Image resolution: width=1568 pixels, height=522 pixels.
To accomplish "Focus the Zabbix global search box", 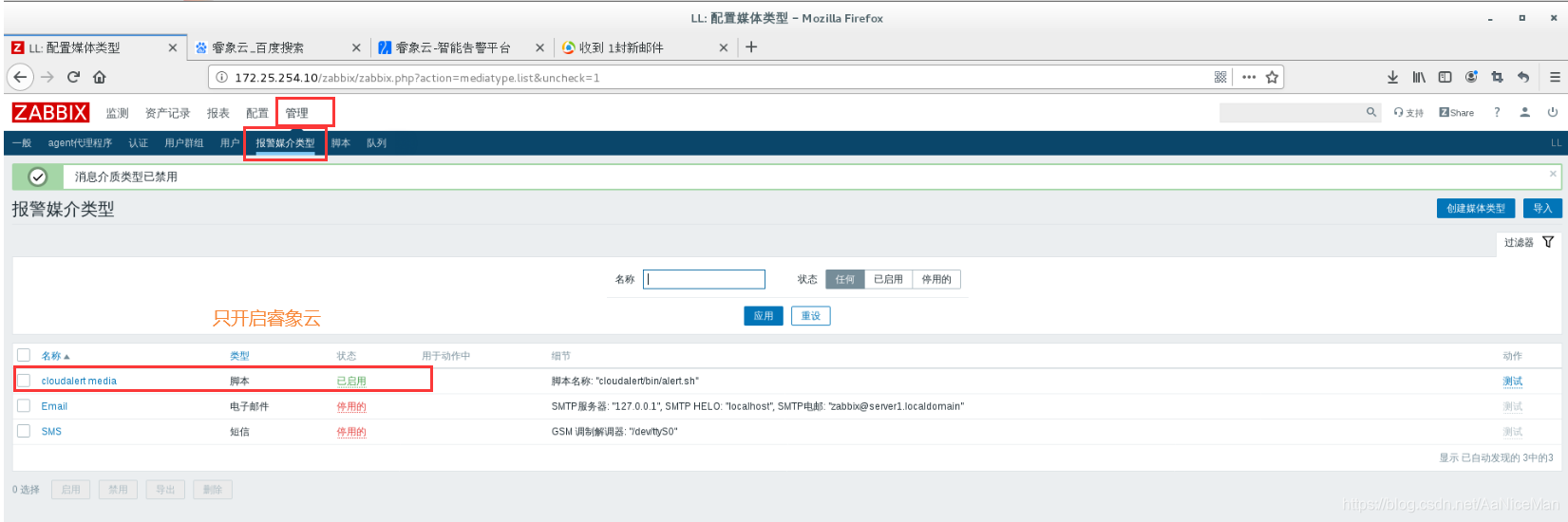I will pyautogui.click(x=1292, y=113).
